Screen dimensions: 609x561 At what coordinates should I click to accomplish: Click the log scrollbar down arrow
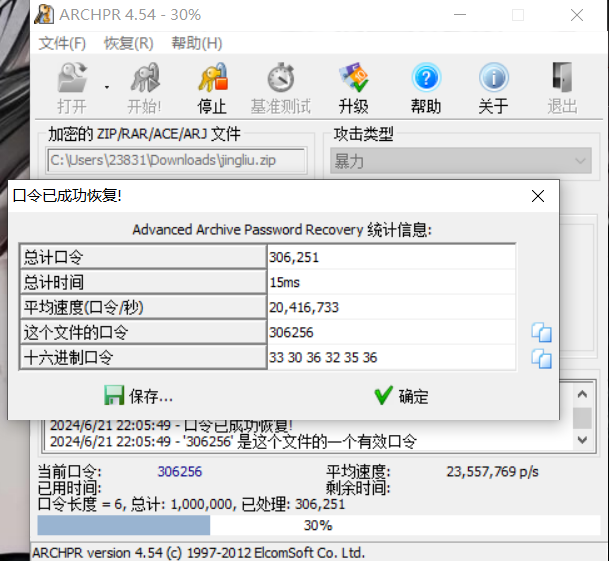[582, 440]
